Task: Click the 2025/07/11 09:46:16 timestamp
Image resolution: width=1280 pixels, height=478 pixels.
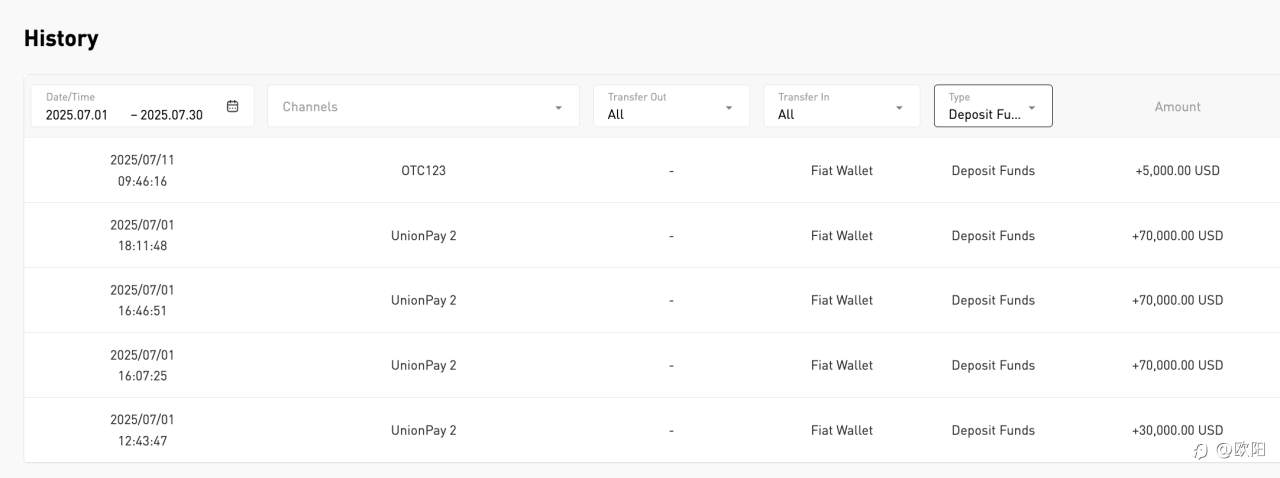Action: tap(142, 171)
